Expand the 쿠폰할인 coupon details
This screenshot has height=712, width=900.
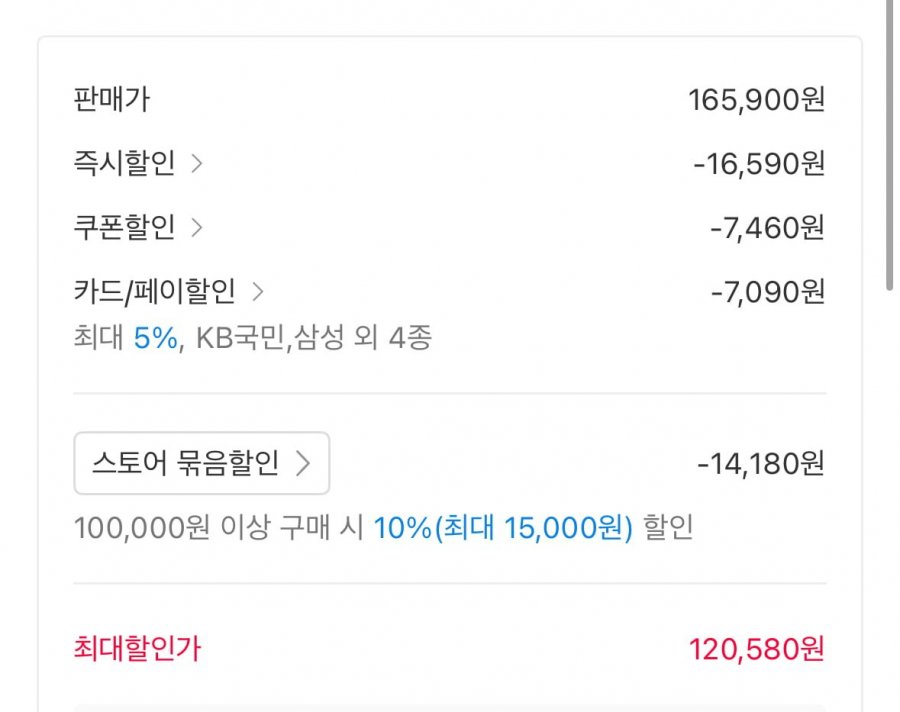pos(125,228)
